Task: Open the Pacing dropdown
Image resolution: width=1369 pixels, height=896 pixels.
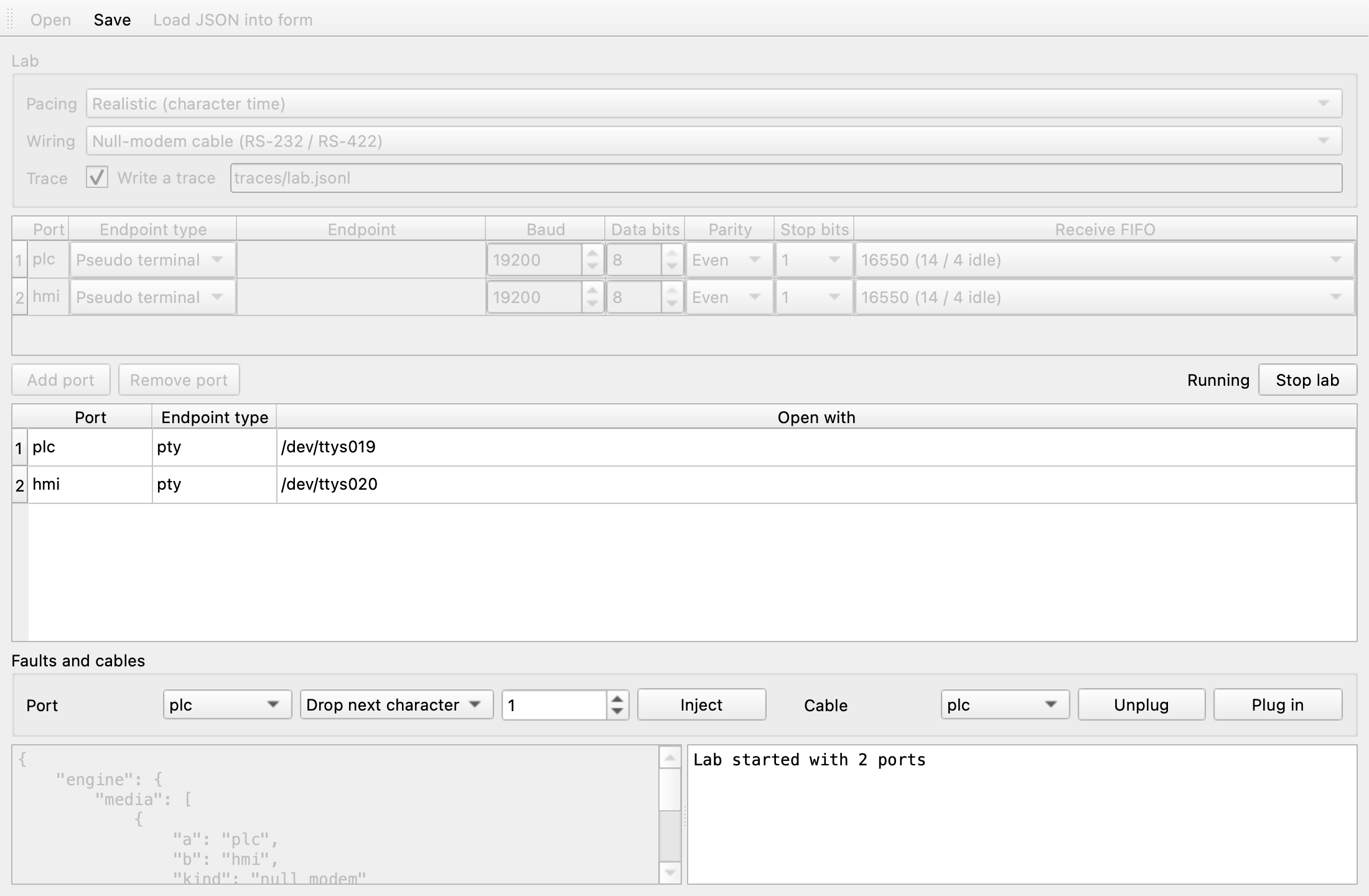Action: point(714,103)
